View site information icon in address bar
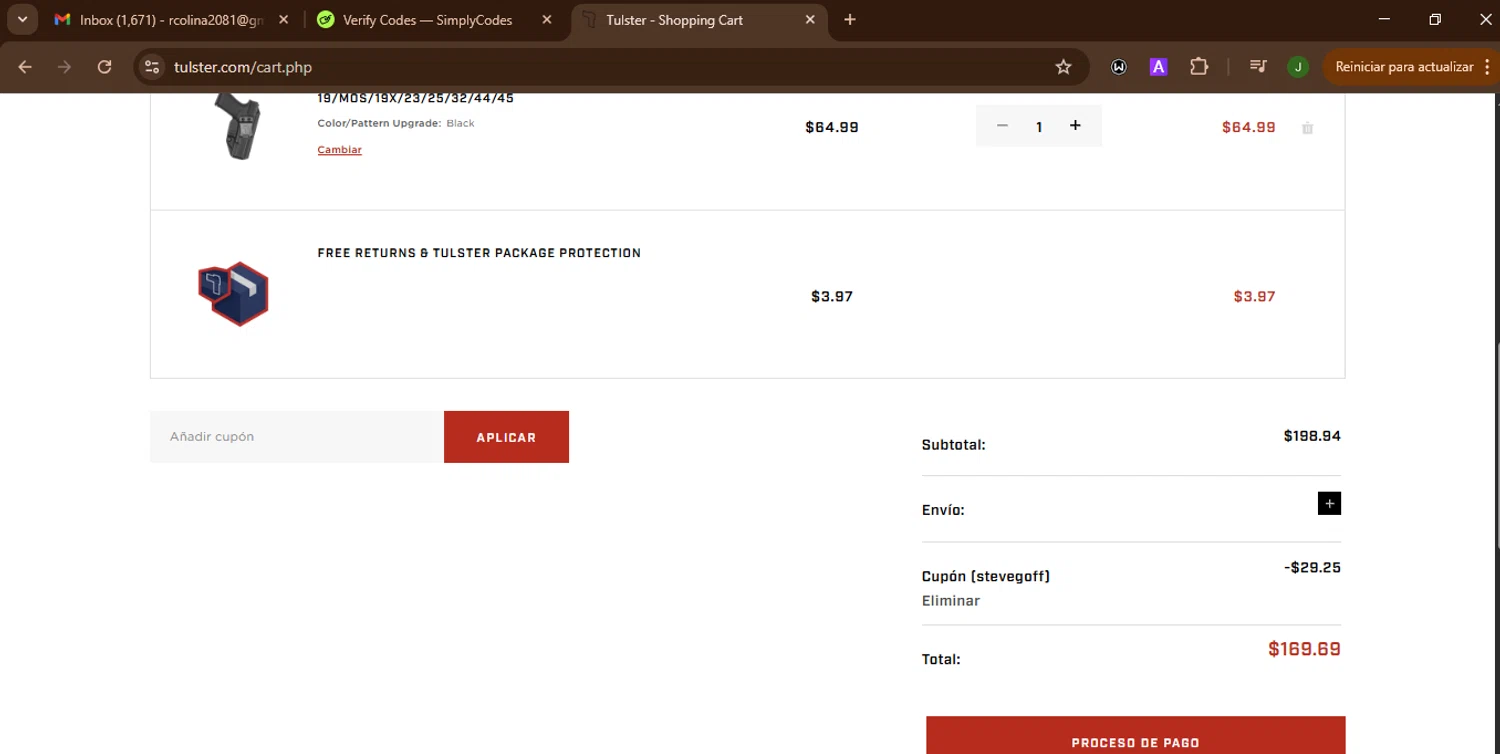Viewport: 1500px width, 754px height. point(152,67)
